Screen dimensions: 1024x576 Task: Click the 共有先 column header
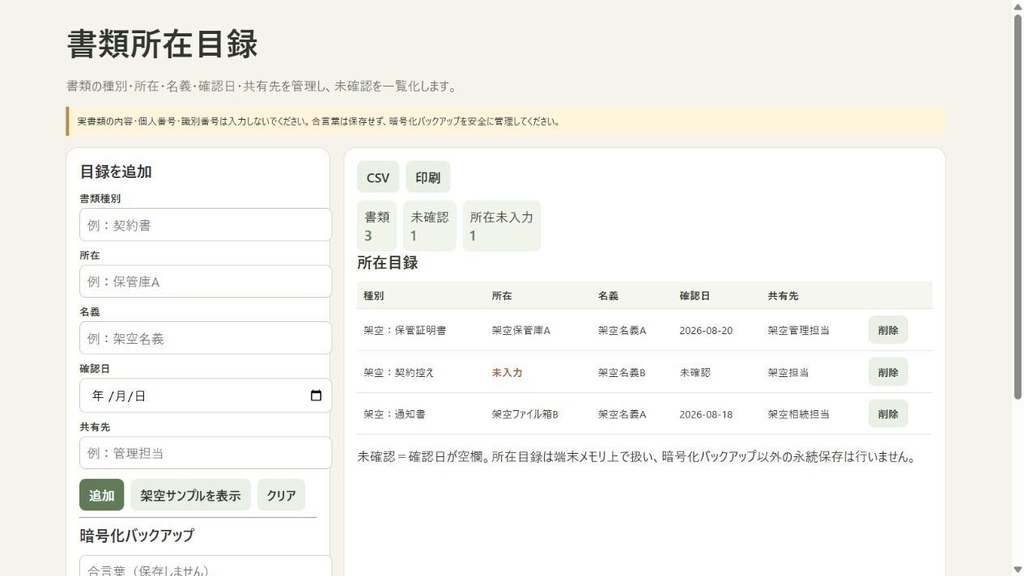tap(783, 296)
